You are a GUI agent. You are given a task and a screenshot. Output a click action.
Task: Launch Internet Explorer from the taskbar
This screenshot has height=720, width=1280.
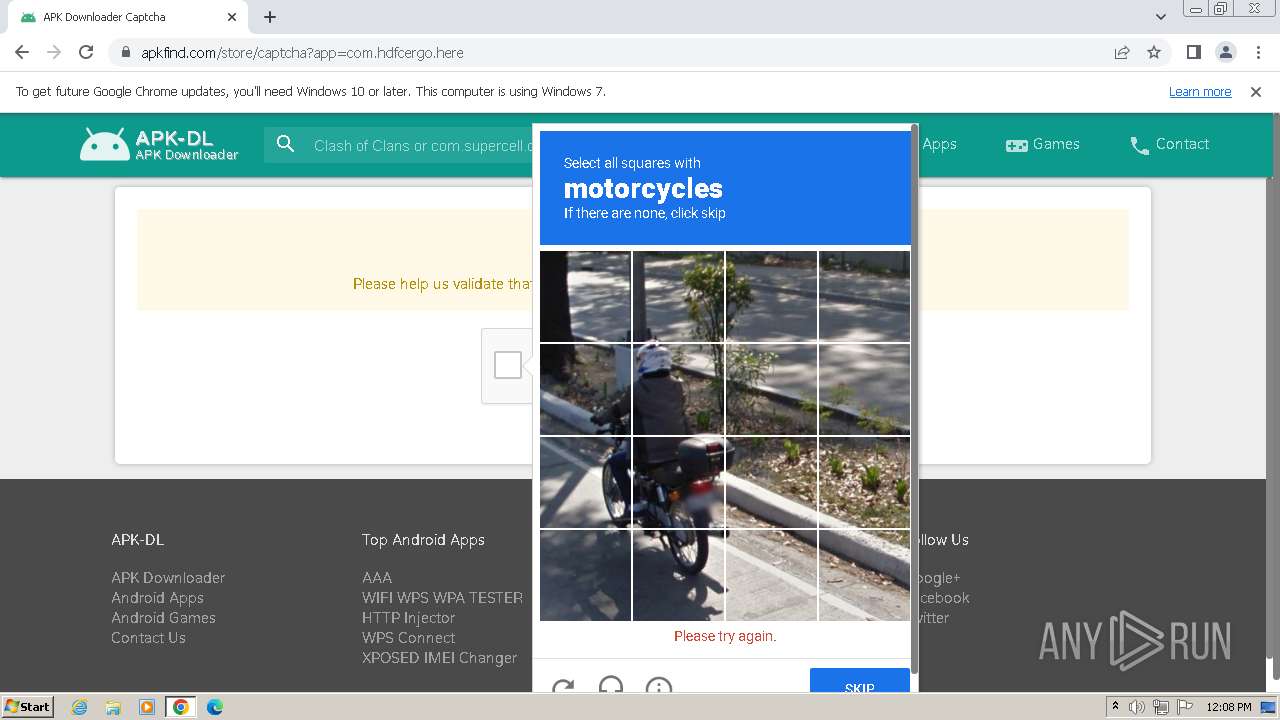point(79,707)
